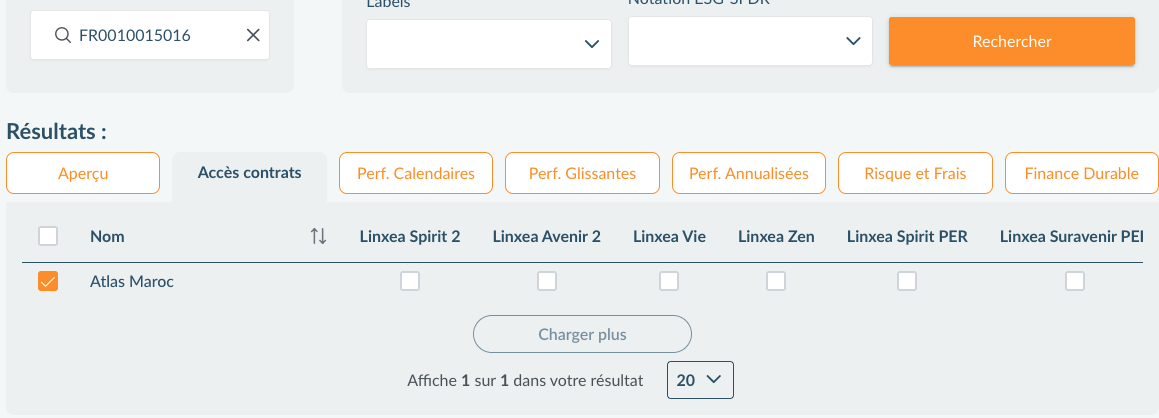Check Linxea Spirit 2 for Atlas Maroc
Image resolution: width=1159 pixels, height=418 pixels.
point(410,282)
